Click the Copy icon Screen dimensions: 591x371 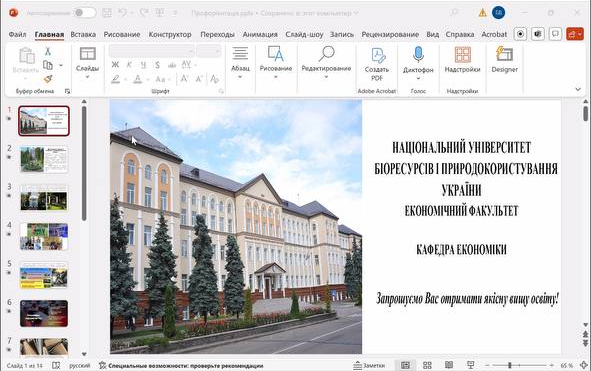(x=48, y=65)
